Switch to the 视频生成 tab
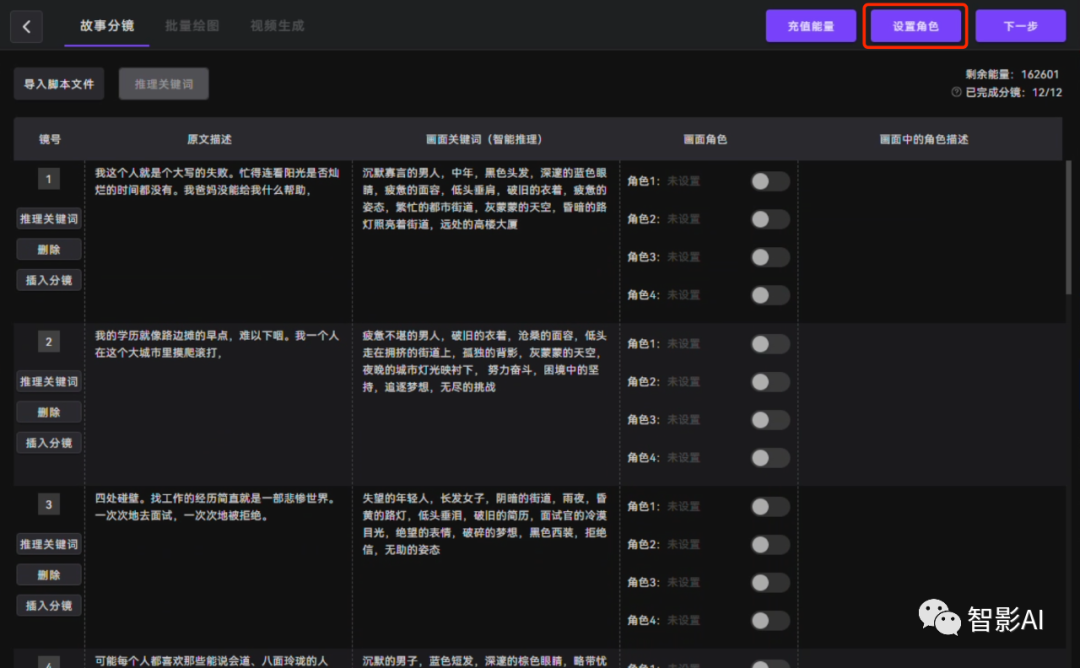The width and height of the screenshot is (1080, 668). click(x=277, y=26)
